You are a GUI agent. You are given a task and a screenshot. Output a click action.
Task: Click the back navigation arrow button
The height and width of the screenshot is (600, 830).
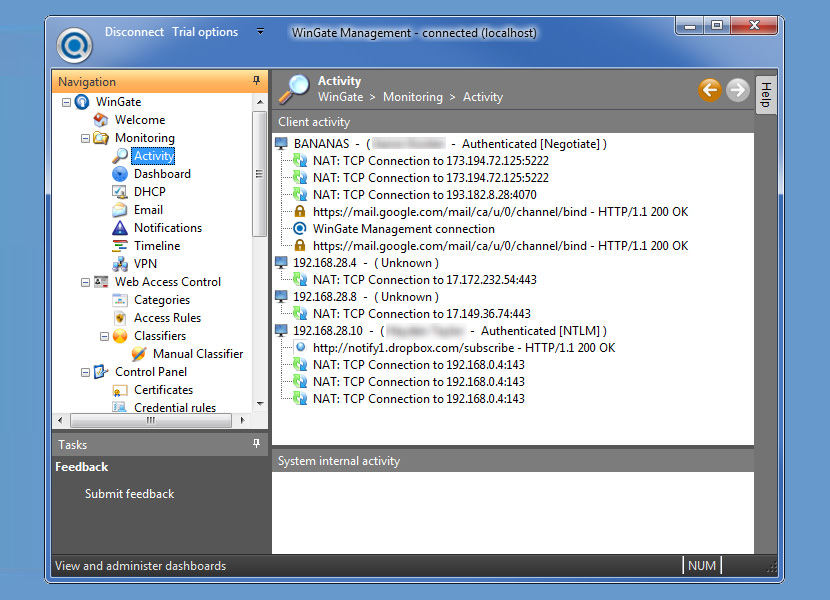point(710,89)
